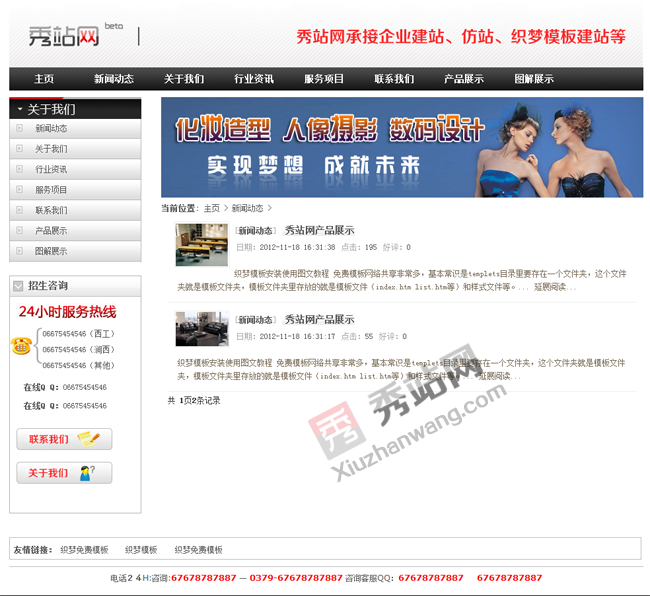
Task: Click the envelope icon beside 招生咨询
Action: [18, 286]
